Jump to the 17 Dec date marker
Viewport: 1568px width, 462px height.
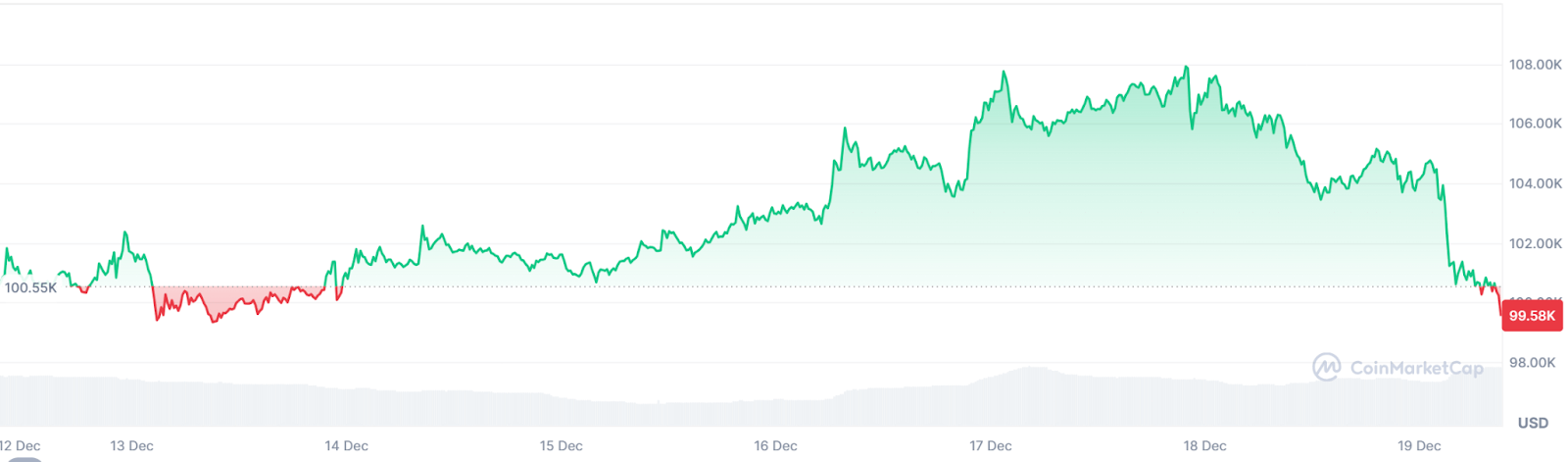pos(990,445)
